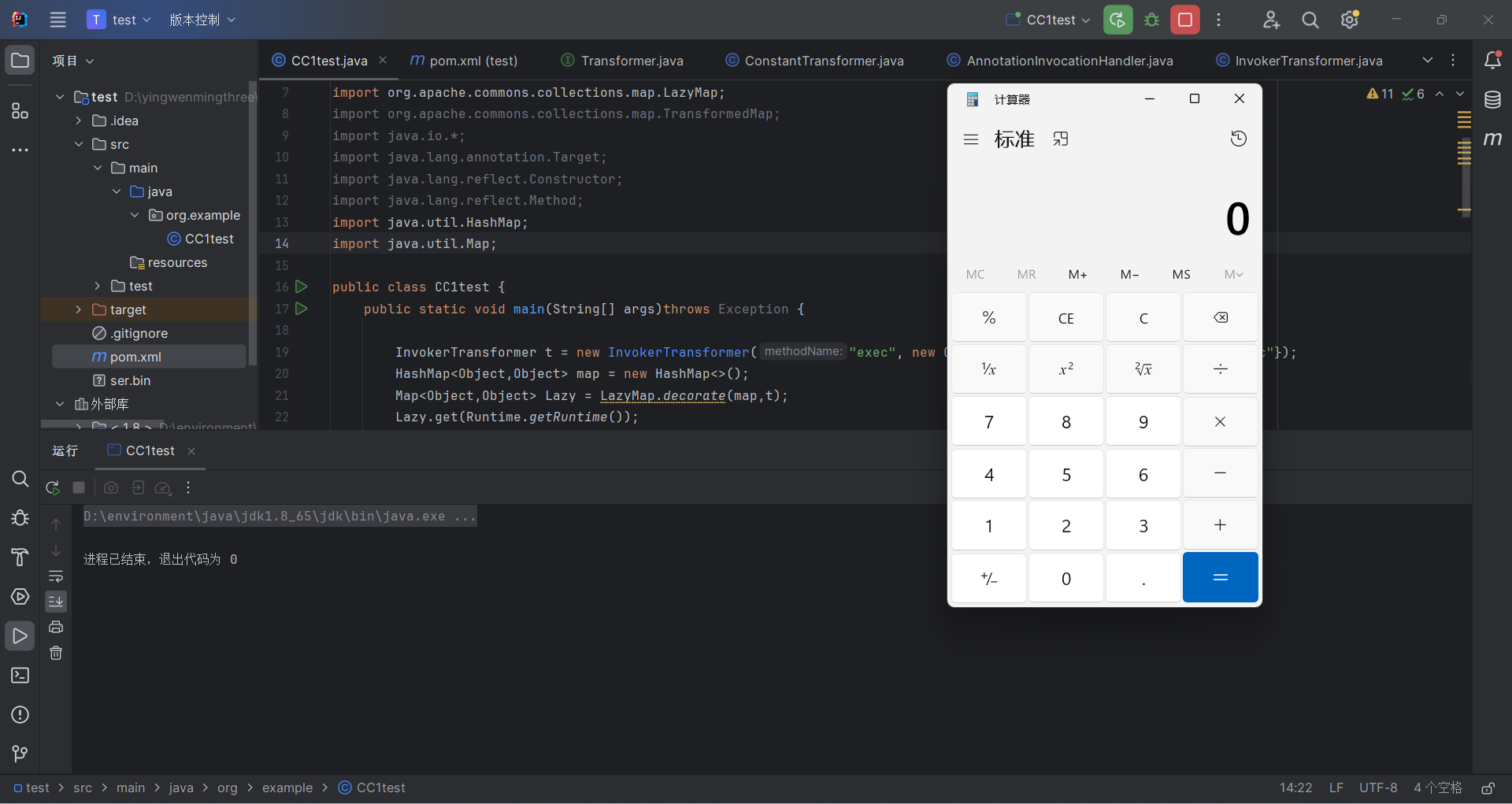Viewport: 1512px width, 804px height.
Task: Select pom.xml in project tree
Action: pyautogui.click(x=149, y=357)
